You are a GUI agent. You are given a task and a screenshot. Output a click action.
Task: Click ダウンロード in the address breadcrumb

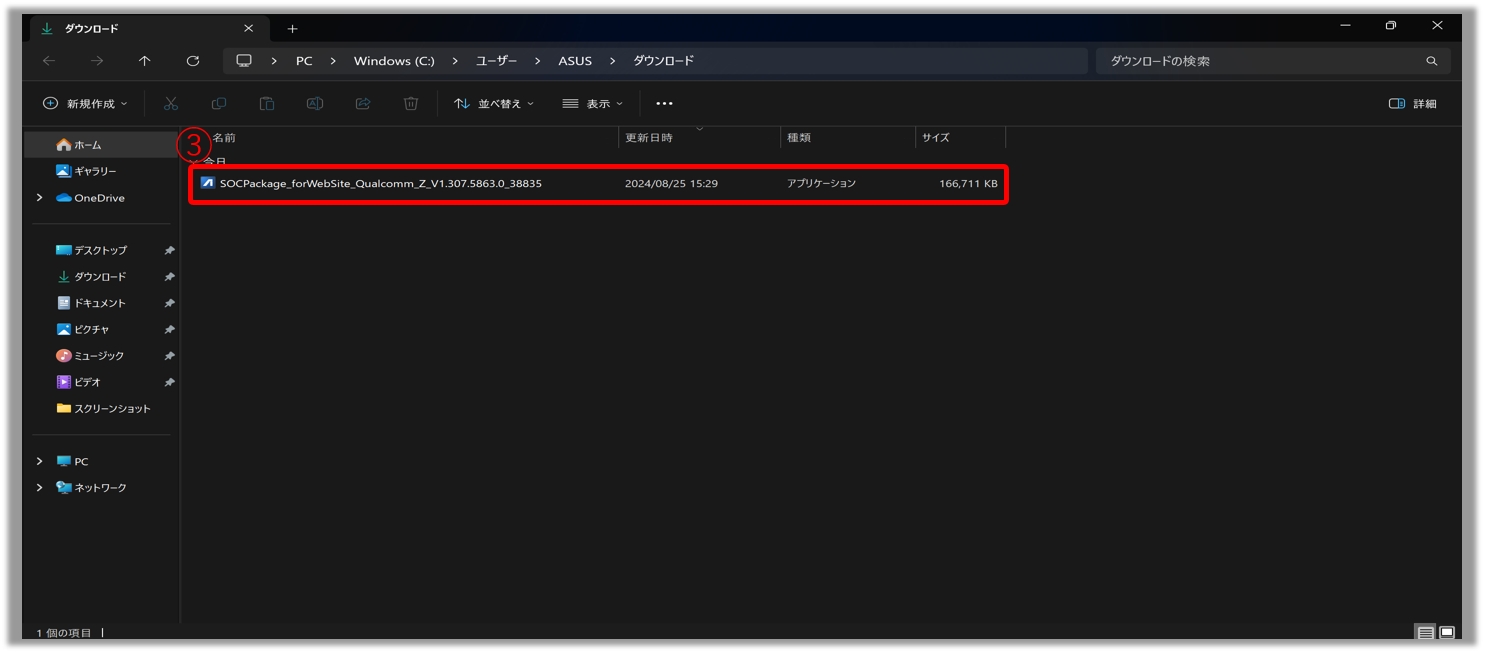[x=663, y=61]
